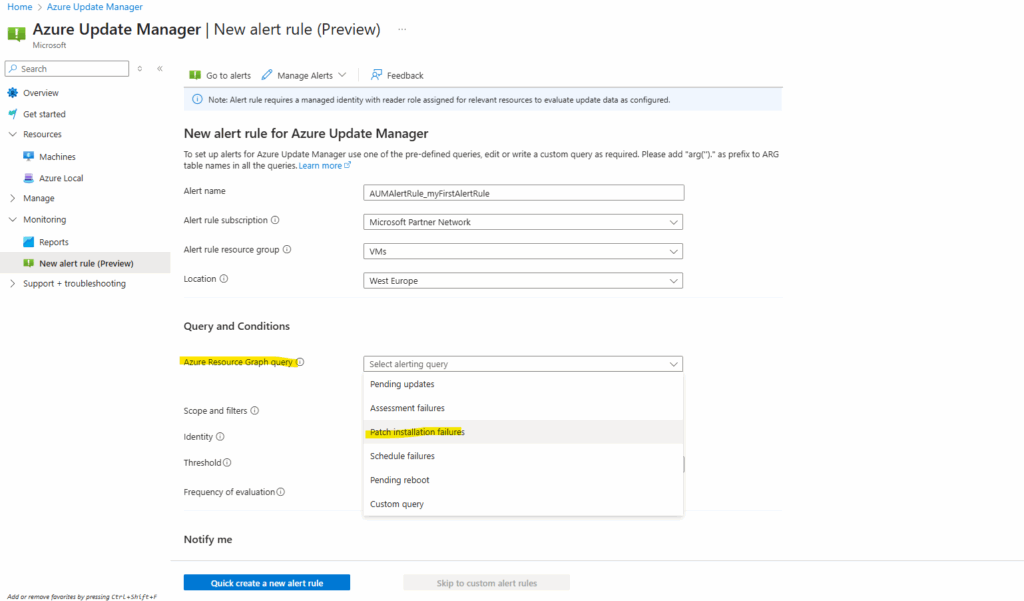
Task: Click Go to alerts toolbar button
Action: 220,75
